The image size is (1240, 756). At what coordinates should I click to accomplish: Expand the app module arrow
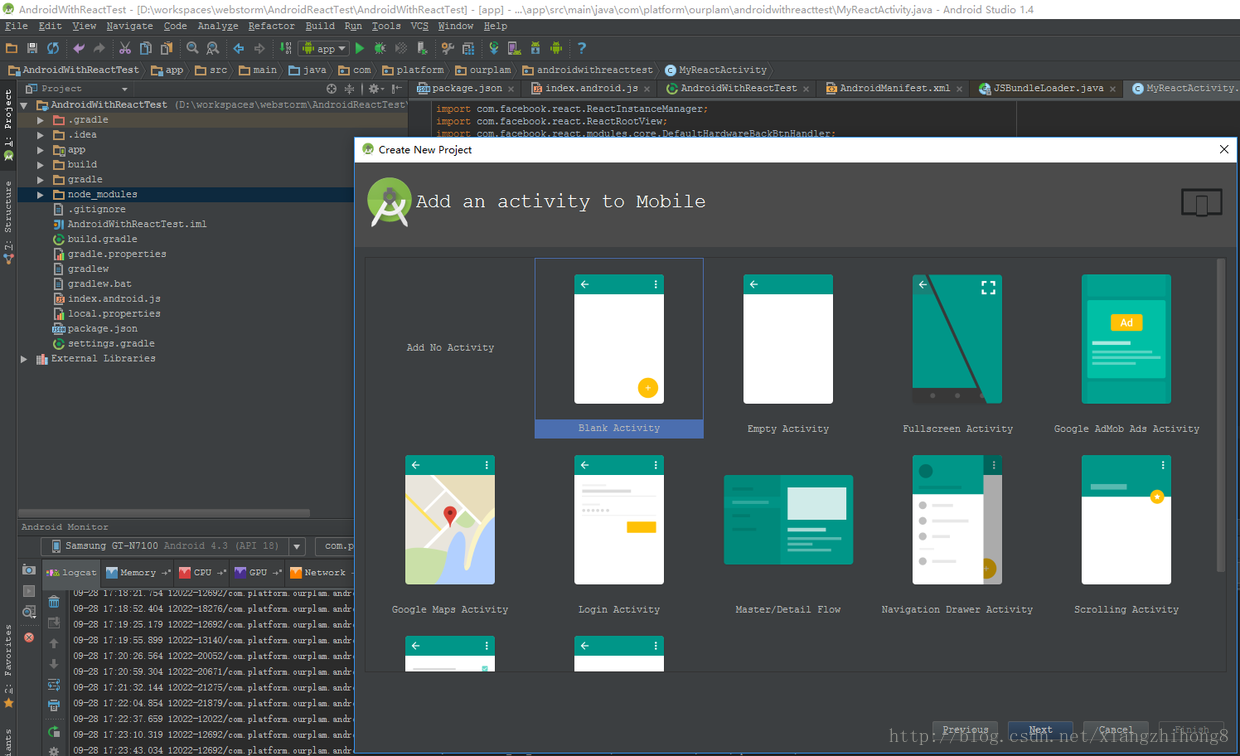coord(41,150)
